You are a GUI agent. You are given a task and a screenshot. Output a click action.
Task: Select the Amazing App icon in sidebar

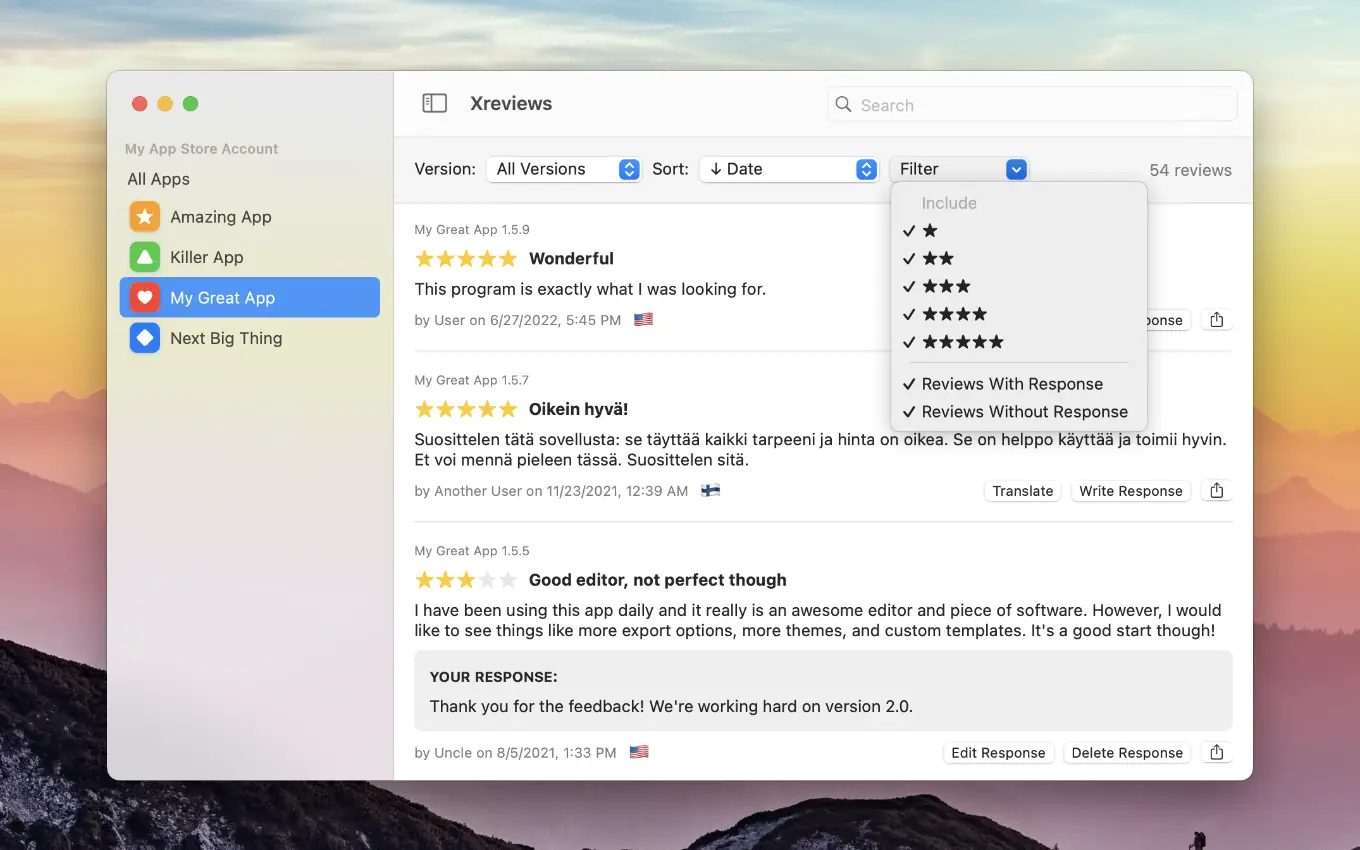coord(144,216)
